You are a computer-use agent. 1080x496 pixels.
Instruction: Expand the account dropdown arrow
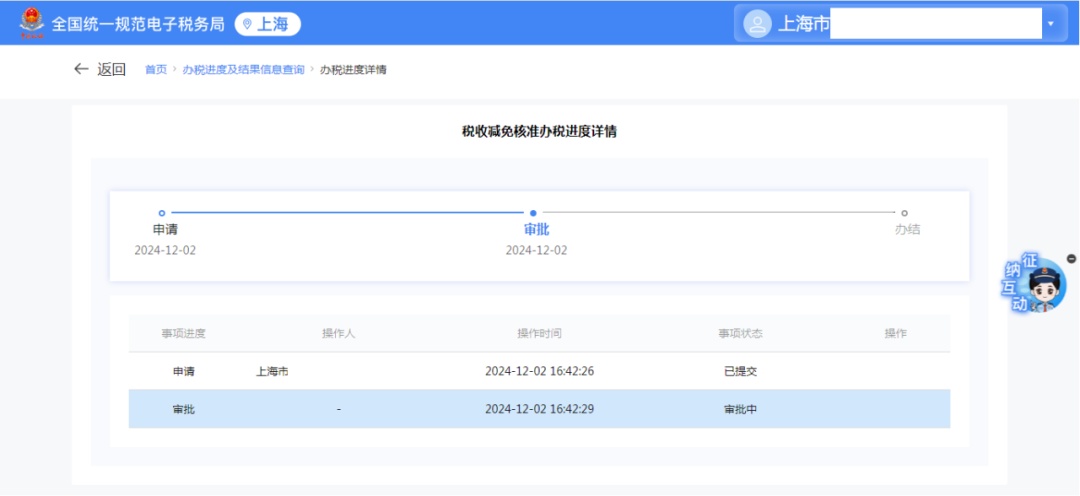(x=1050, y=23)
